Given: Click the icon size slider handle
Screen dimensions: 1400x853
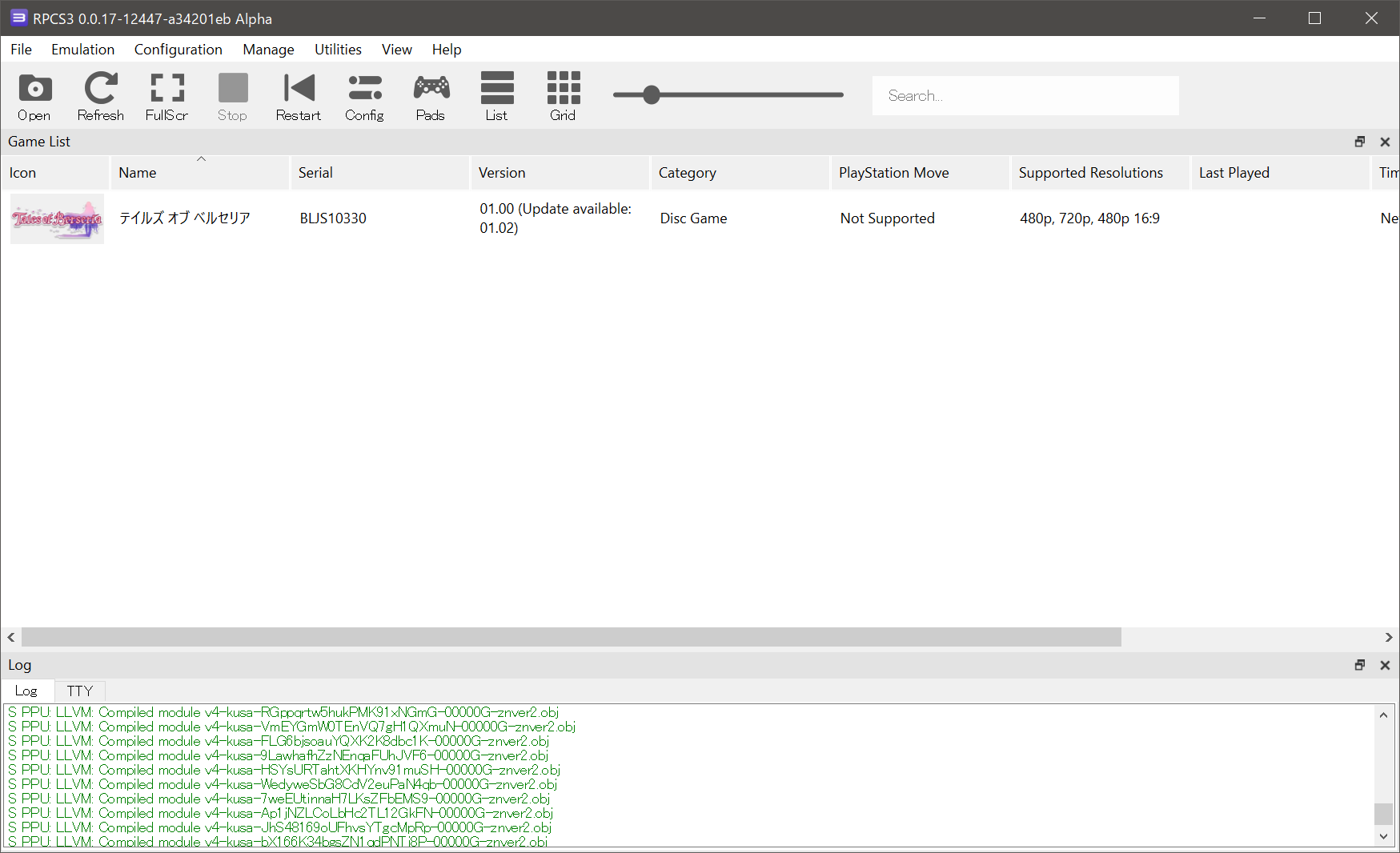Looking at the screenshot, I should click(652, 95).
